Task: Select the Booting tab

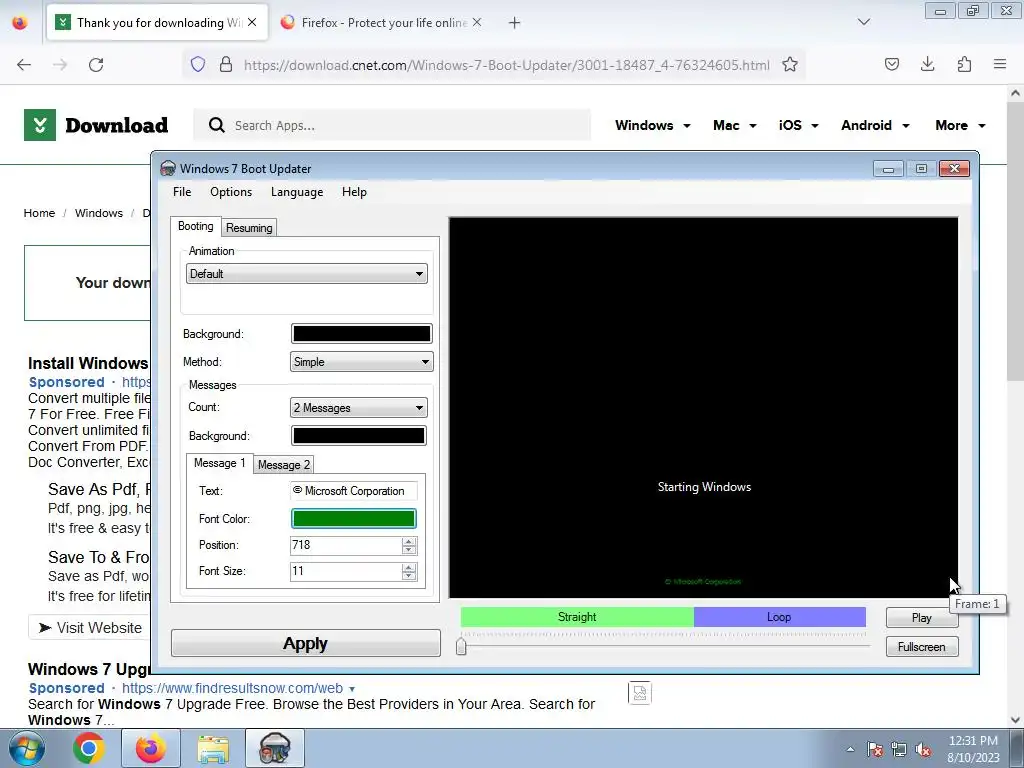Action: 195,226
